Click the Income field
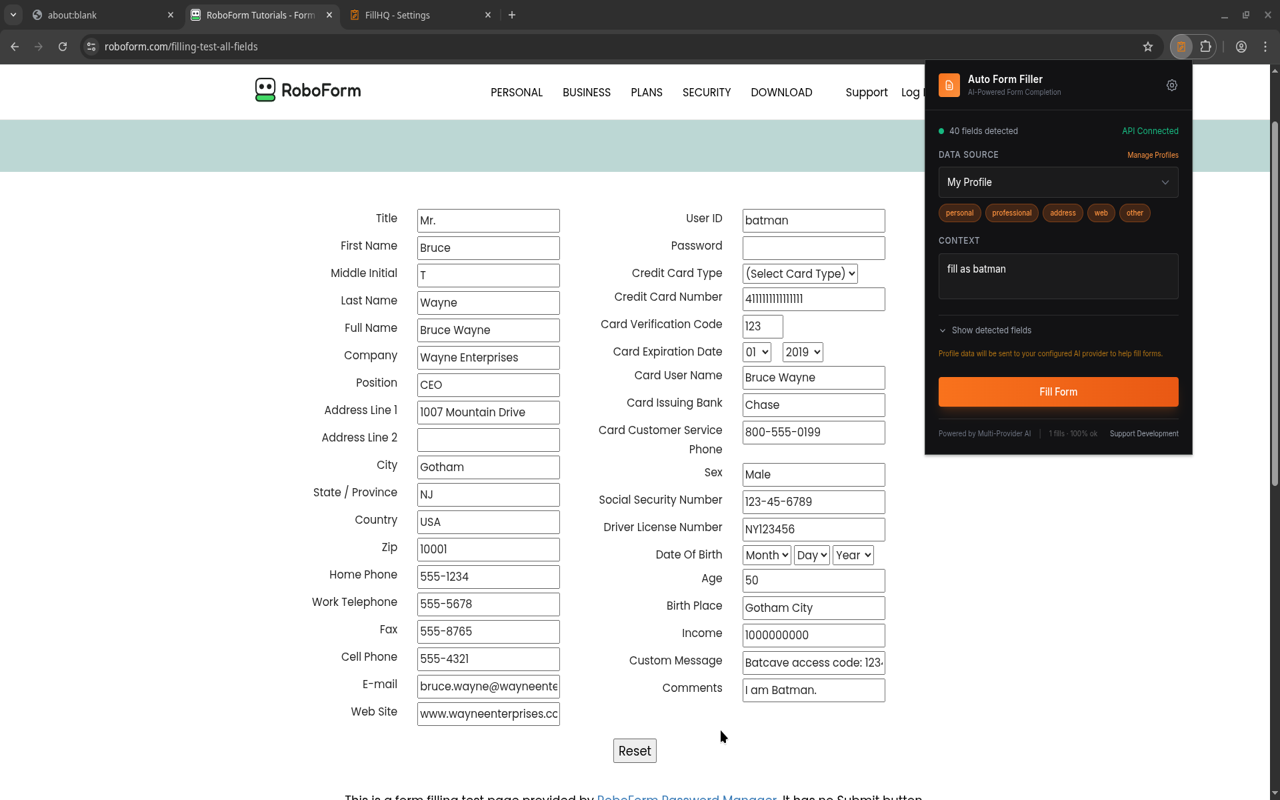The height and width of the screenshot is (800, 1280). click(x=813, y=635)
